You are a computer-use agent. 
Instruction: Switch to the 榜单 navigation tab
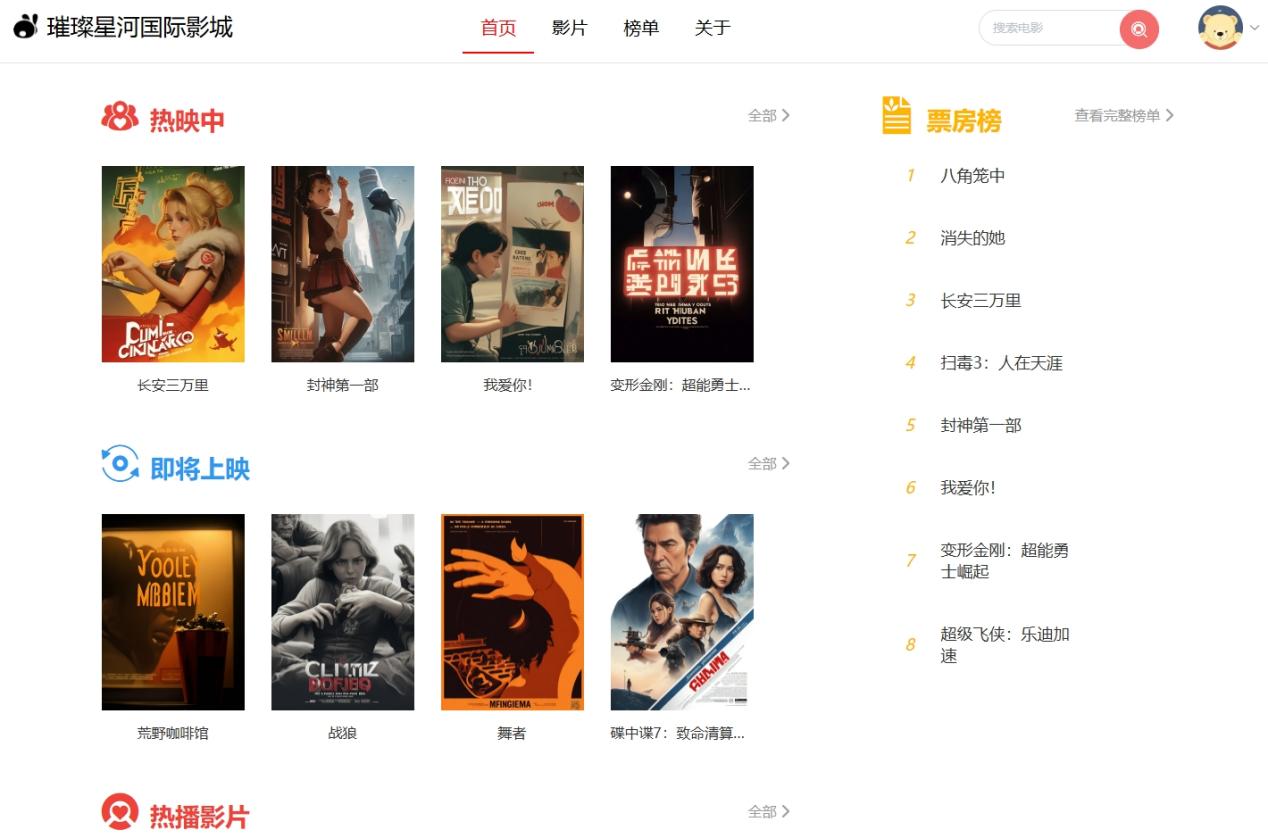coord(641,28)
